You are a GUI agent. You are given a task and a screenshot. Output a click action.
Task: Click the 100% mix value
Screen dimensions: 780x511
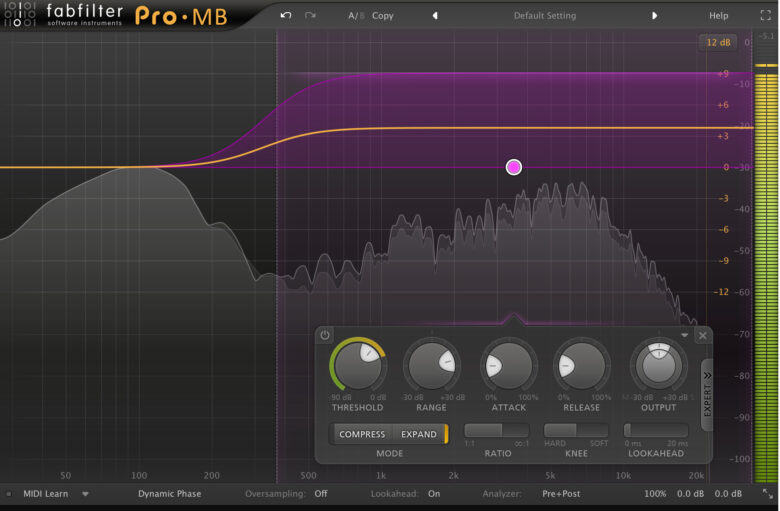click(x=655, y=494)
